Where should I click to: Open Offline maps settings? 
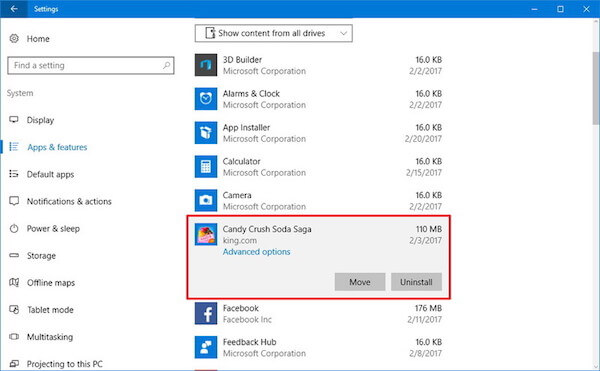(51, 283)
